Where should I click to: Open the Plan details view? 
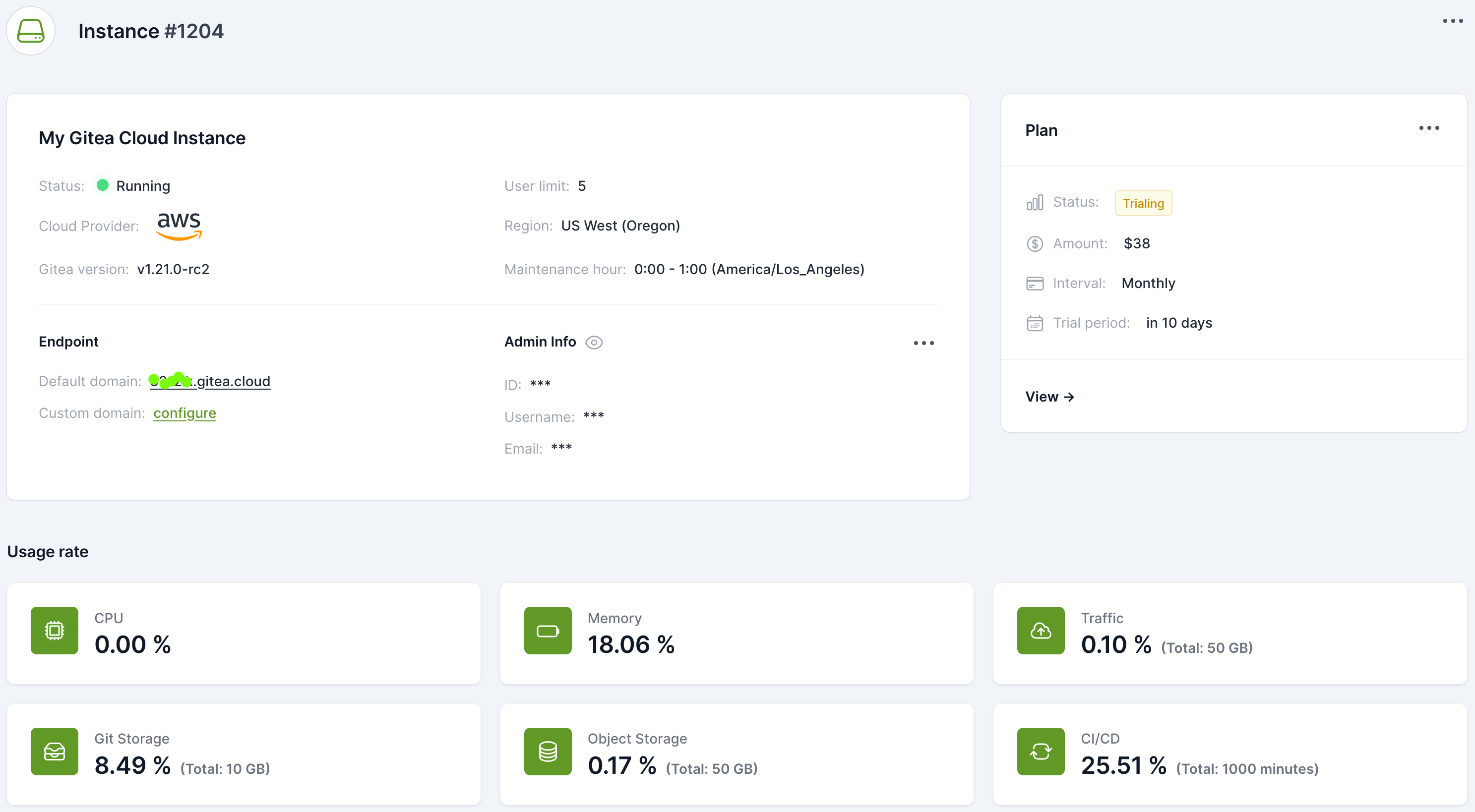click(1050, 396)
